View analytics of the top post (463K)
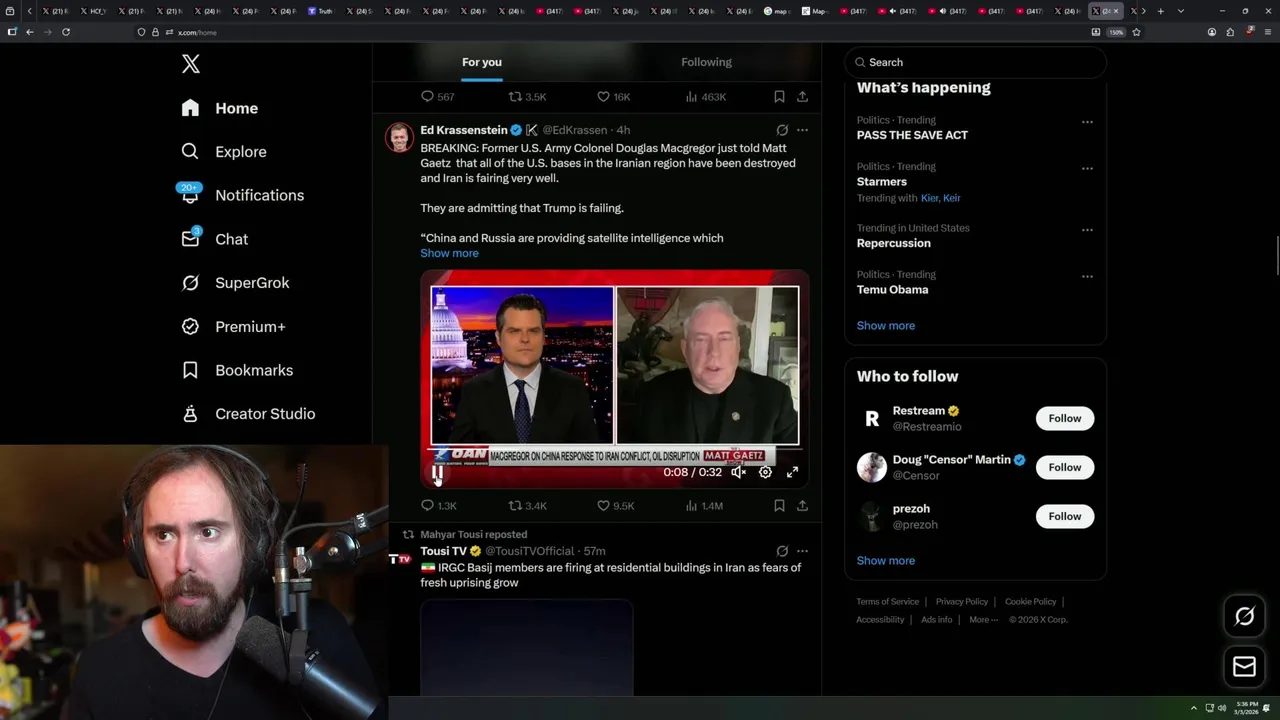This screenshot has height=720, width=1280. [x=705, y=97]
